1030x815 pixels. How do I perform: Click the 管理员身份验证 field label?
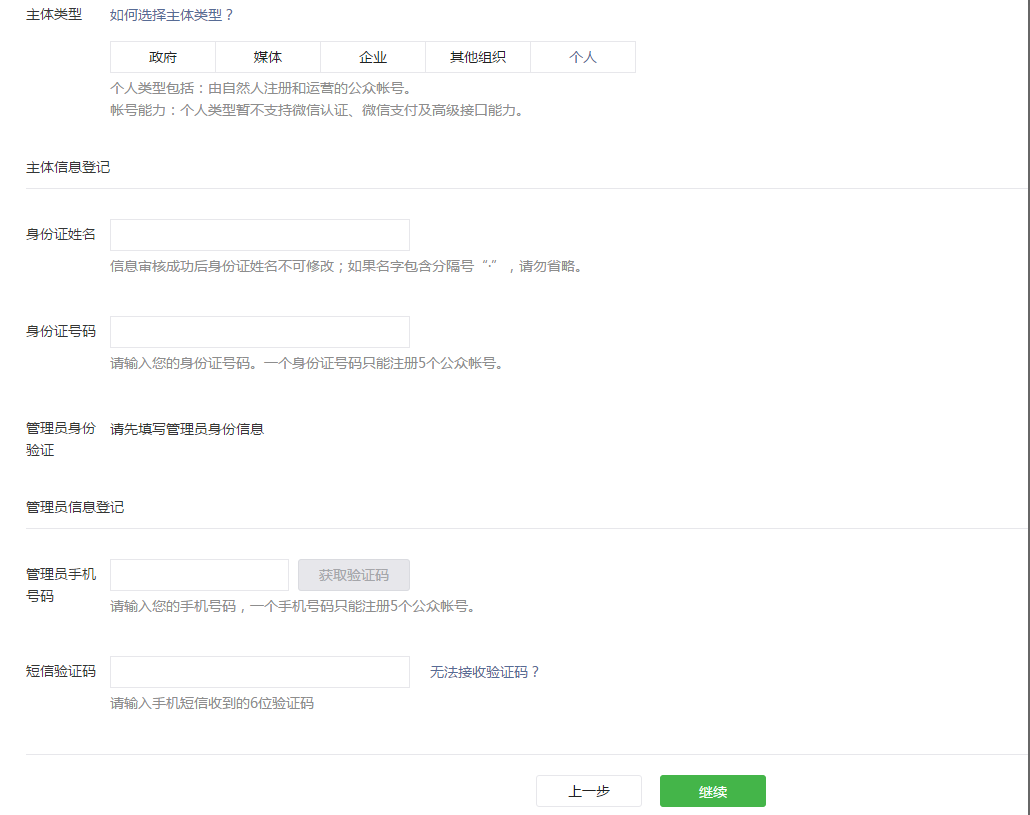coord(61,439)
